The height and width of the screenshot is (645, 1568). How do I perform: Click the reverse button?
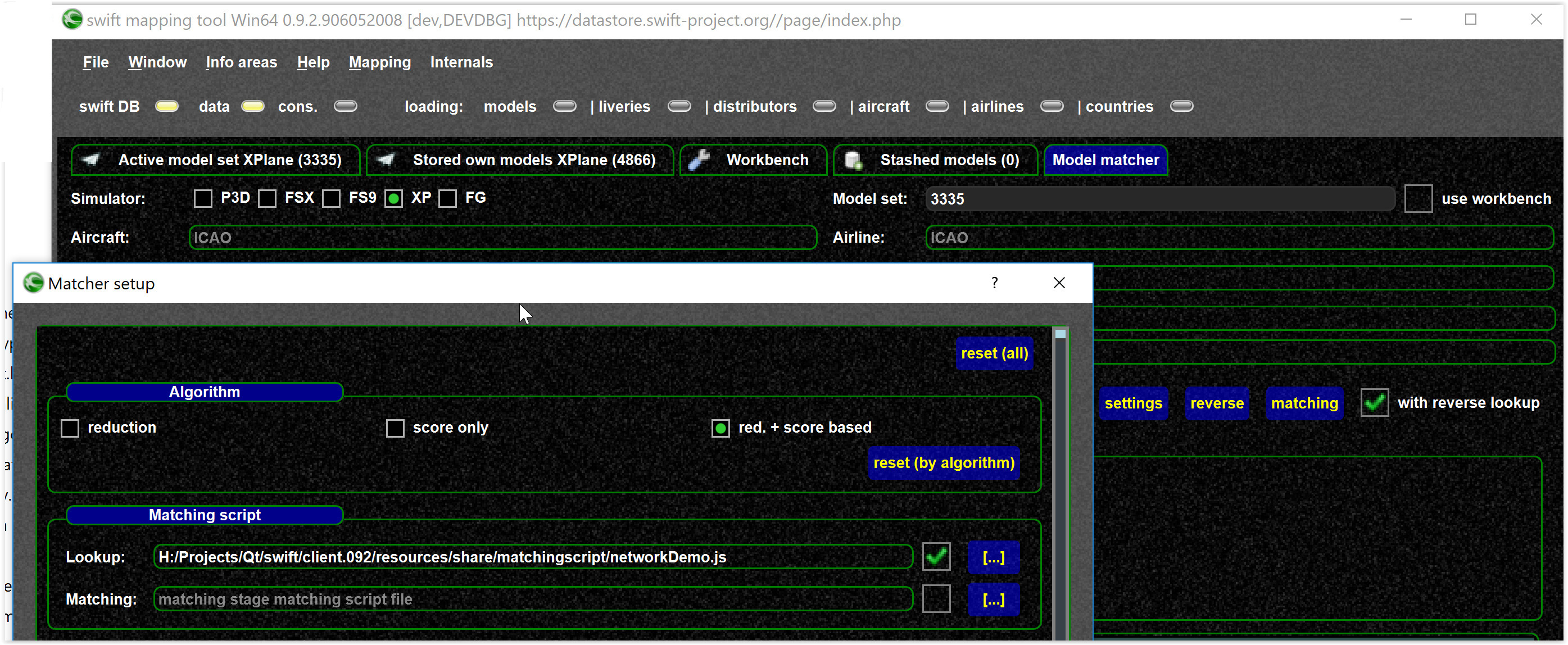(x=1216, y=403)
